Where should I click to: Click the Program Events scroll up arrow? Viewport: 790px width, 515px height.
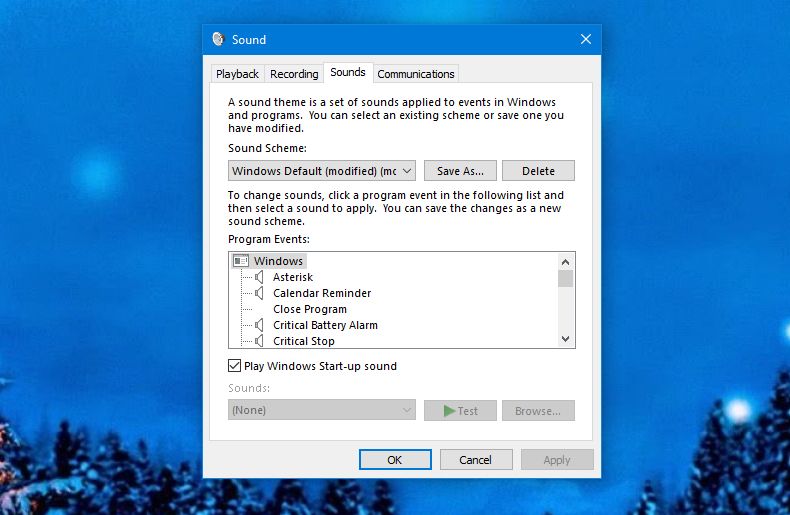tap(565, 262)
